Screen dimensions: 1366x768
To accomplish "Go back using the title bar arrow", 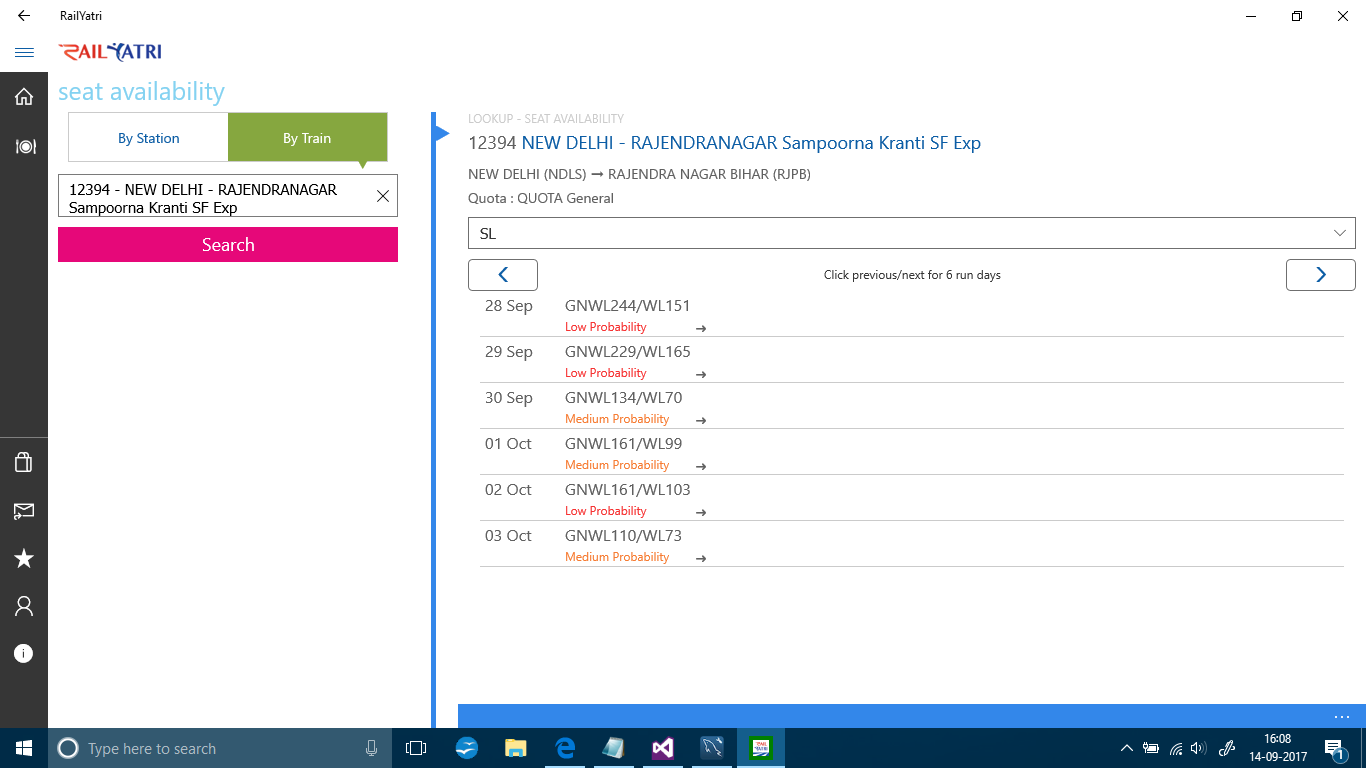I will pyautogui.click(x=24, y=16).
